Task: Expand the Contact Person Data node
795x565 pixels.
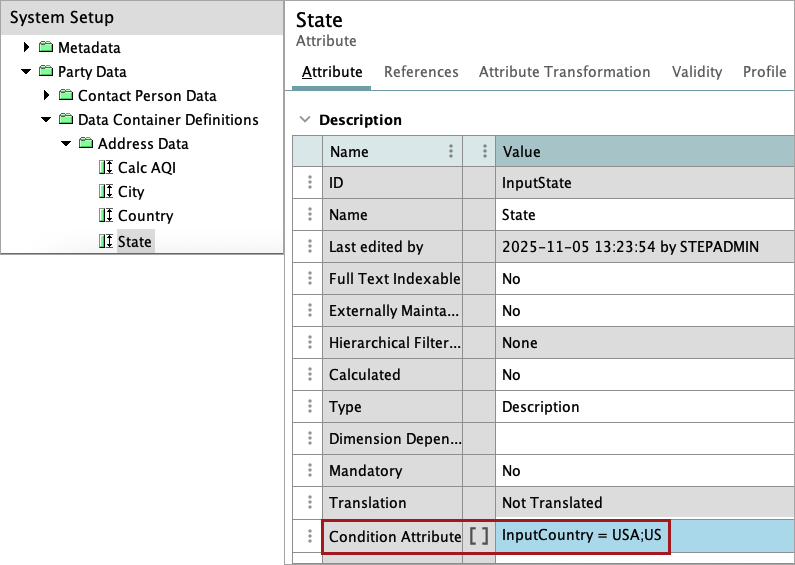Action: coord(47,96)
